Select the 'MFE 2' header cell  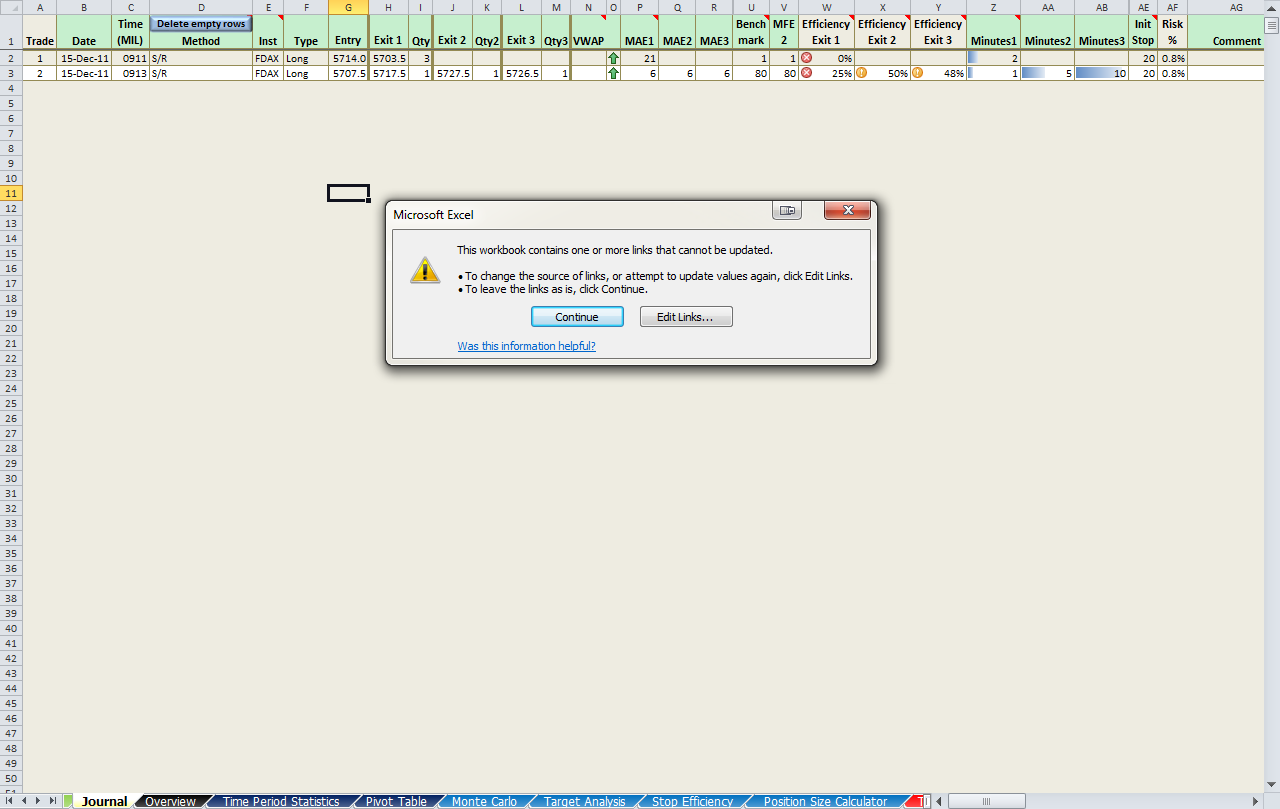click(x=784, y=33)
